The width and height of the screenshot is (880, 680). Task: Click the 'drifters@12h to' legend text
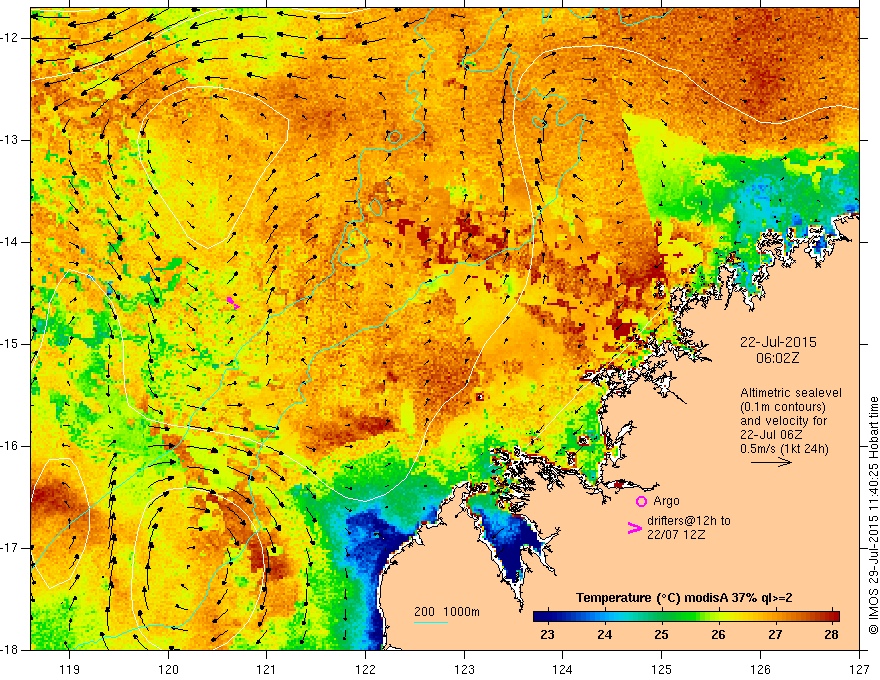[x=689, y=521]
